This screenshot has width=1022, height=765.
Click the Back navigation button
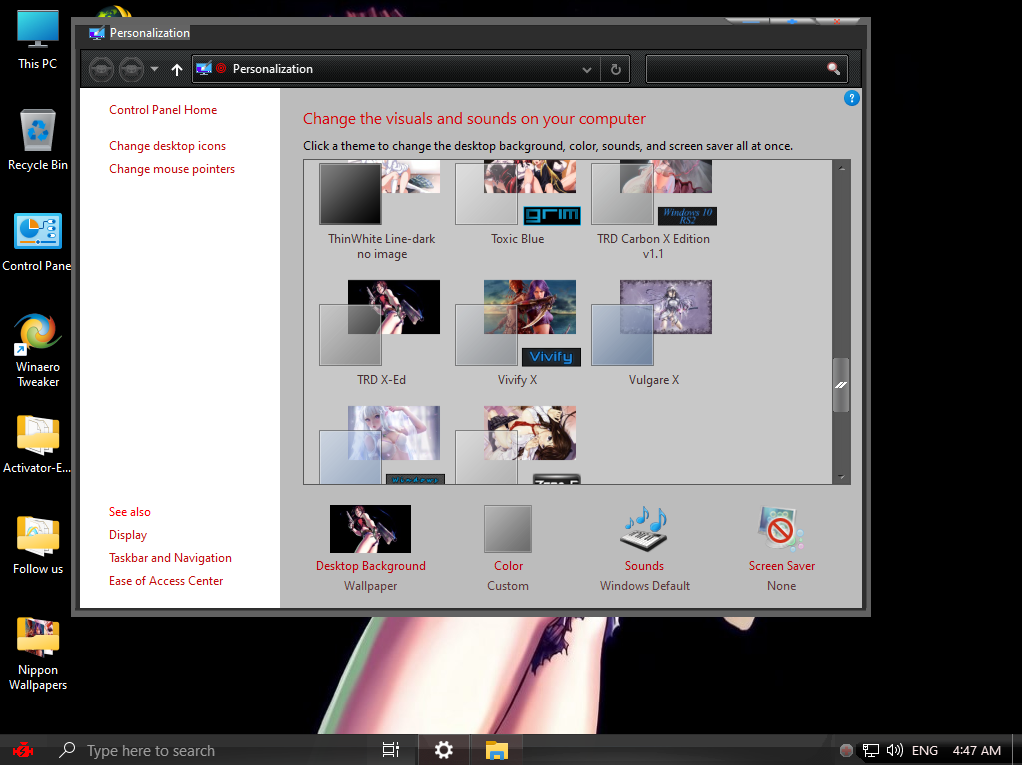(101, 69)
